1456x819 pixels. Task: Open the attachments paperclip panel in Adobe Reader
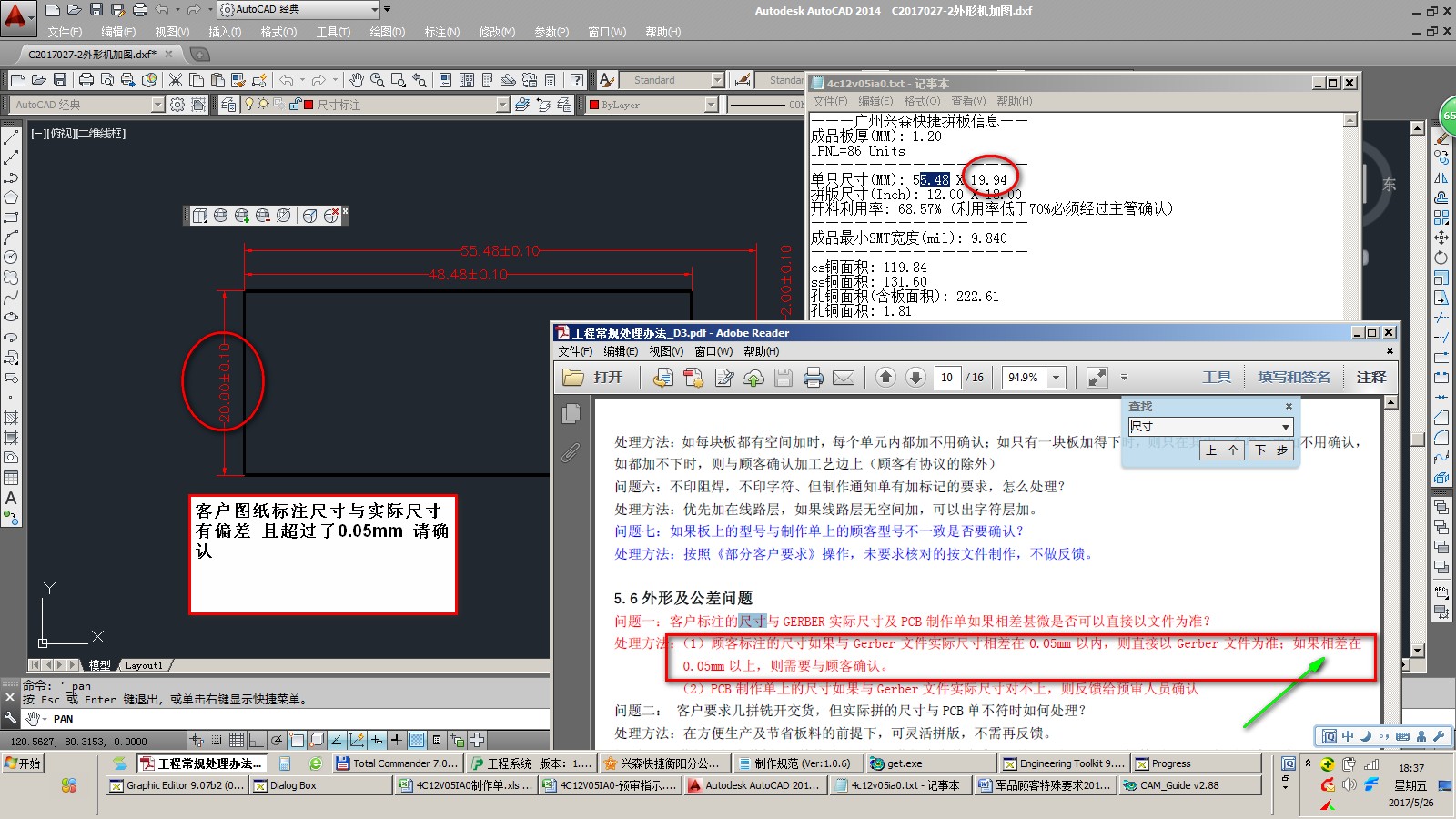[x=571, y=452]
